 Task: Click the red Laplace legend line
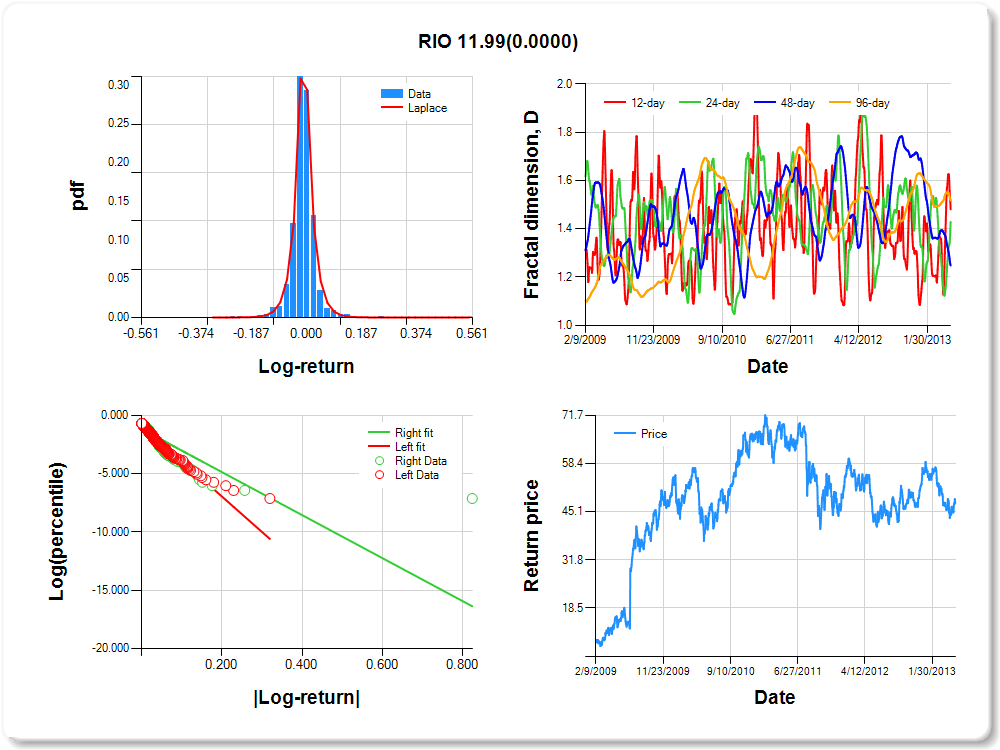[392, 108]
